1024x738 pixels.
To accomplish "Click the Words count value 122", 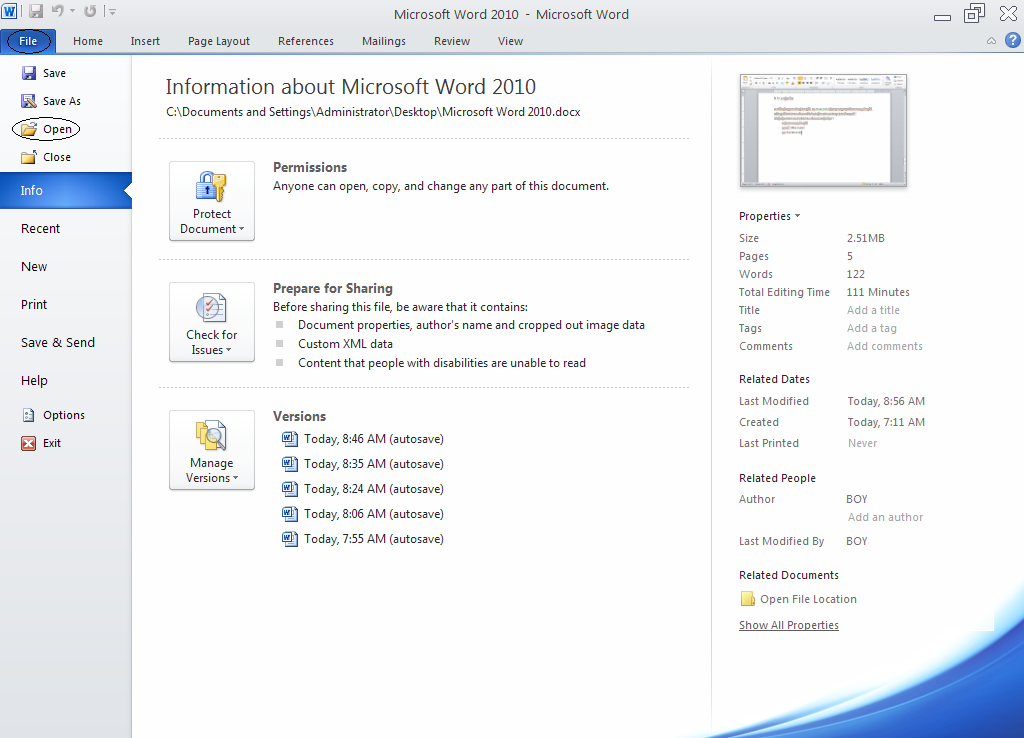I will pyautogui.click(x=856, y=274).
